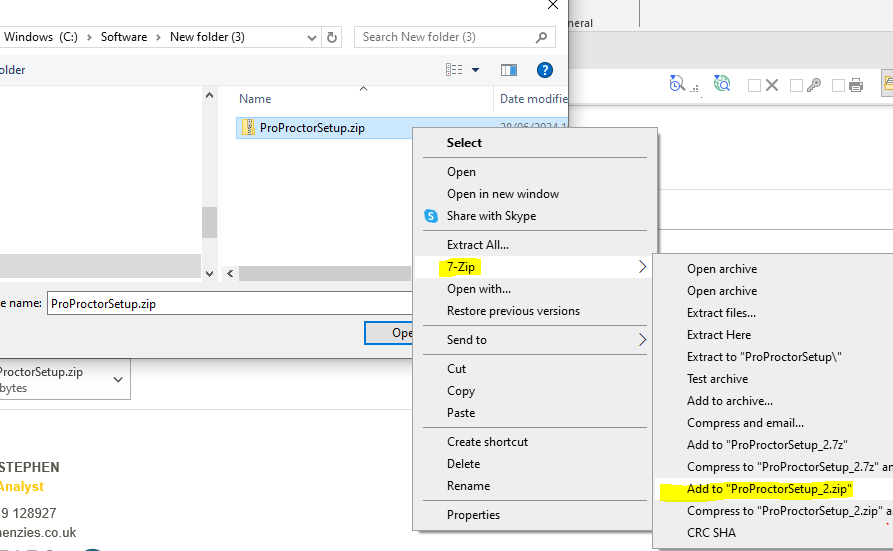Choose Extract Here from 7-Zip submenu
Viewport: 893px width, 551px height.
click(718, 335)
